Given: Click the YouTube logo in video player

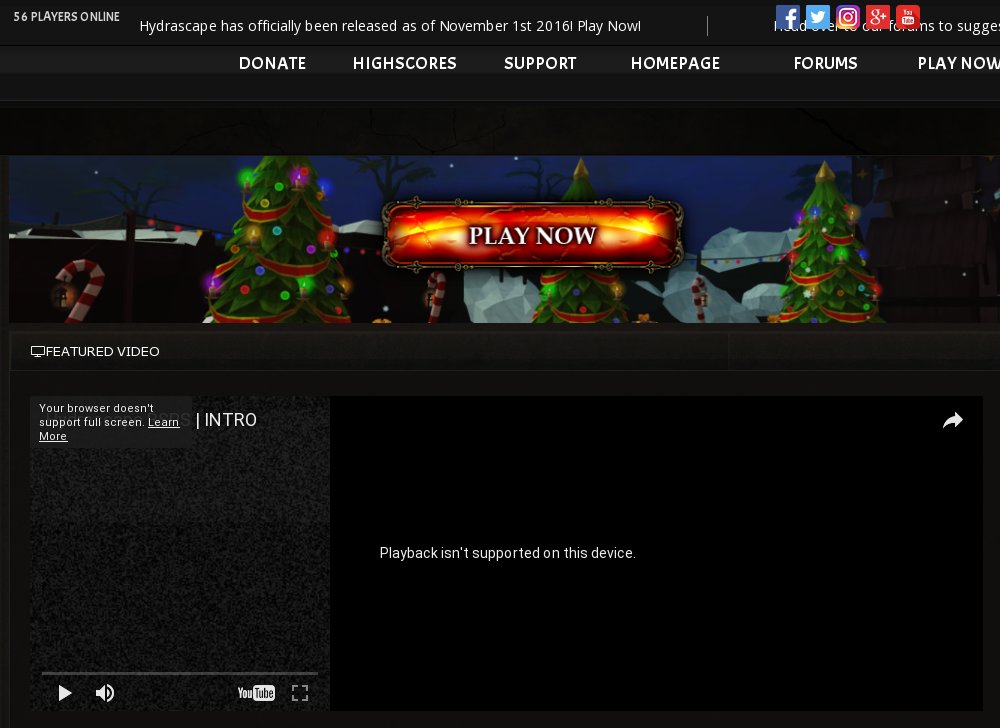Looking at the screenshot, I should 256,693.
